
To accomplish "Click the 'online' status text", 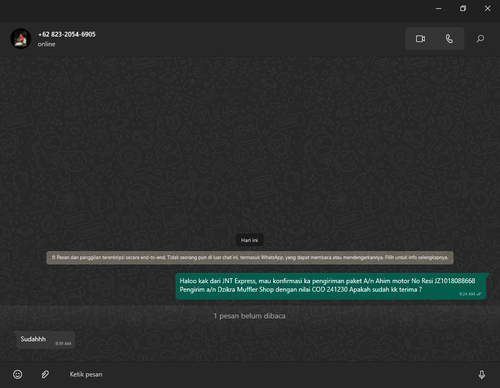I will (46, 44).
